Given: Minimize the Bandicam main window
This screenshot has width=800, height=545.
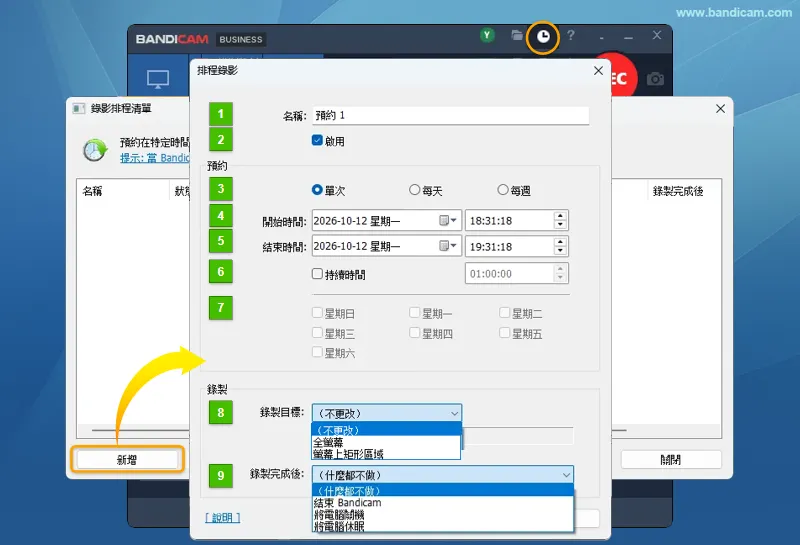Looking at the screenshot, I should pyautogui.click(x=628, y=37).
